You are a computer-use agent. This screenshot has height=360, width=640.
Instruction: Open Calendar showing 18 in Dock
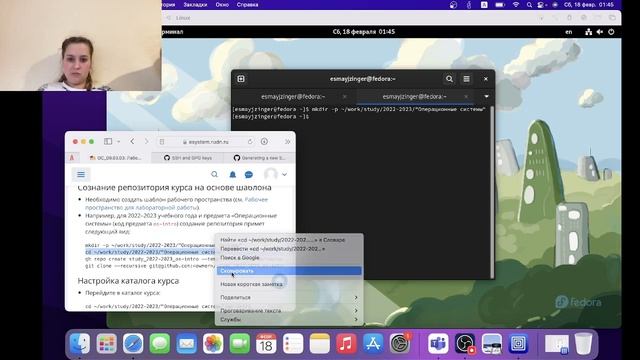pyautogui.click(x=266, y=343)
